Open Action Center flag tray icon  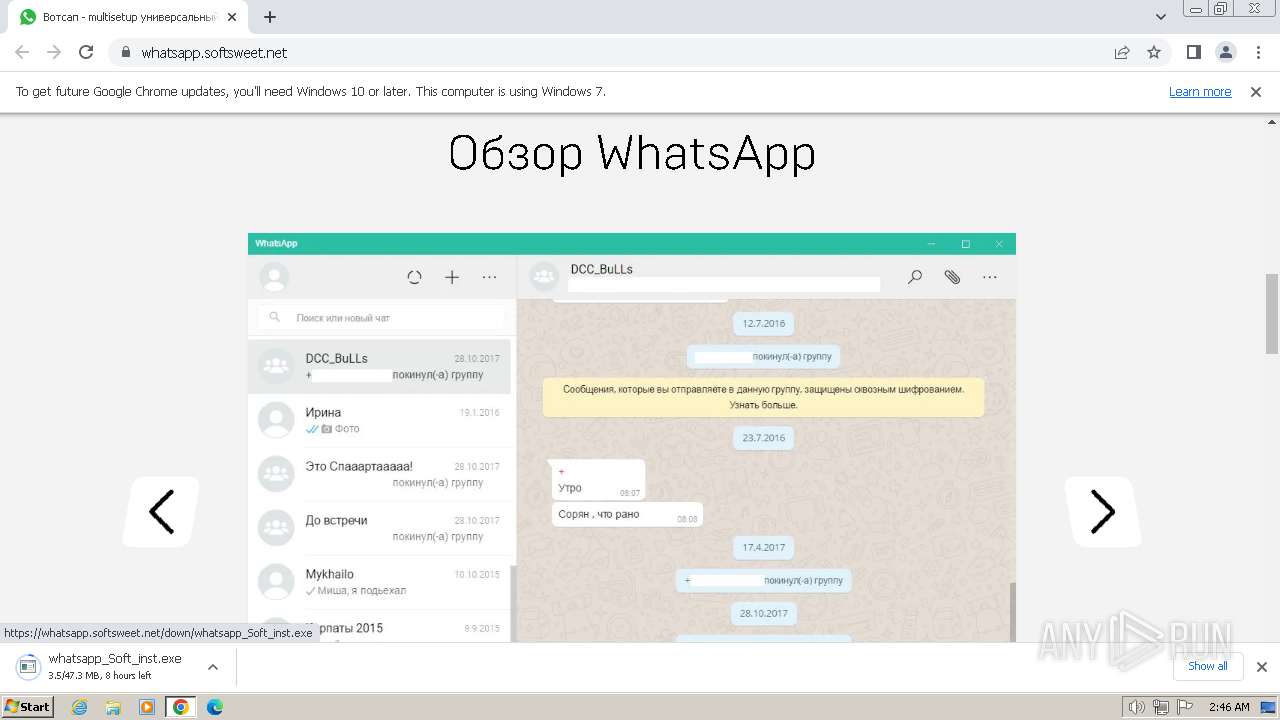click(1184, 707)
